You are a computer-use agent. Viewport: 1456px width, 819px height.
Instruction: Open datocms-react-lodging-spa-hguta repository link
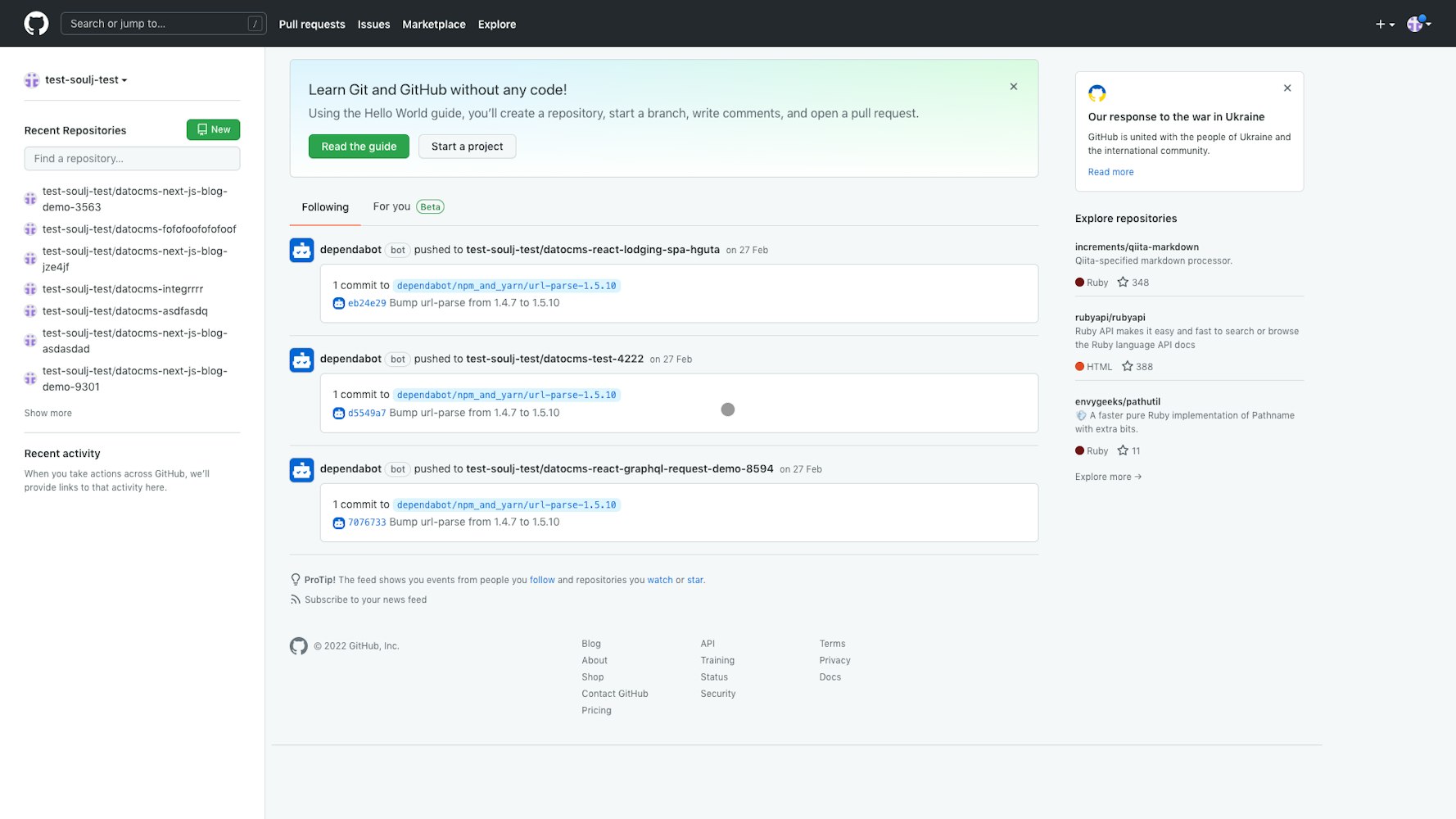tap(593, 250)
